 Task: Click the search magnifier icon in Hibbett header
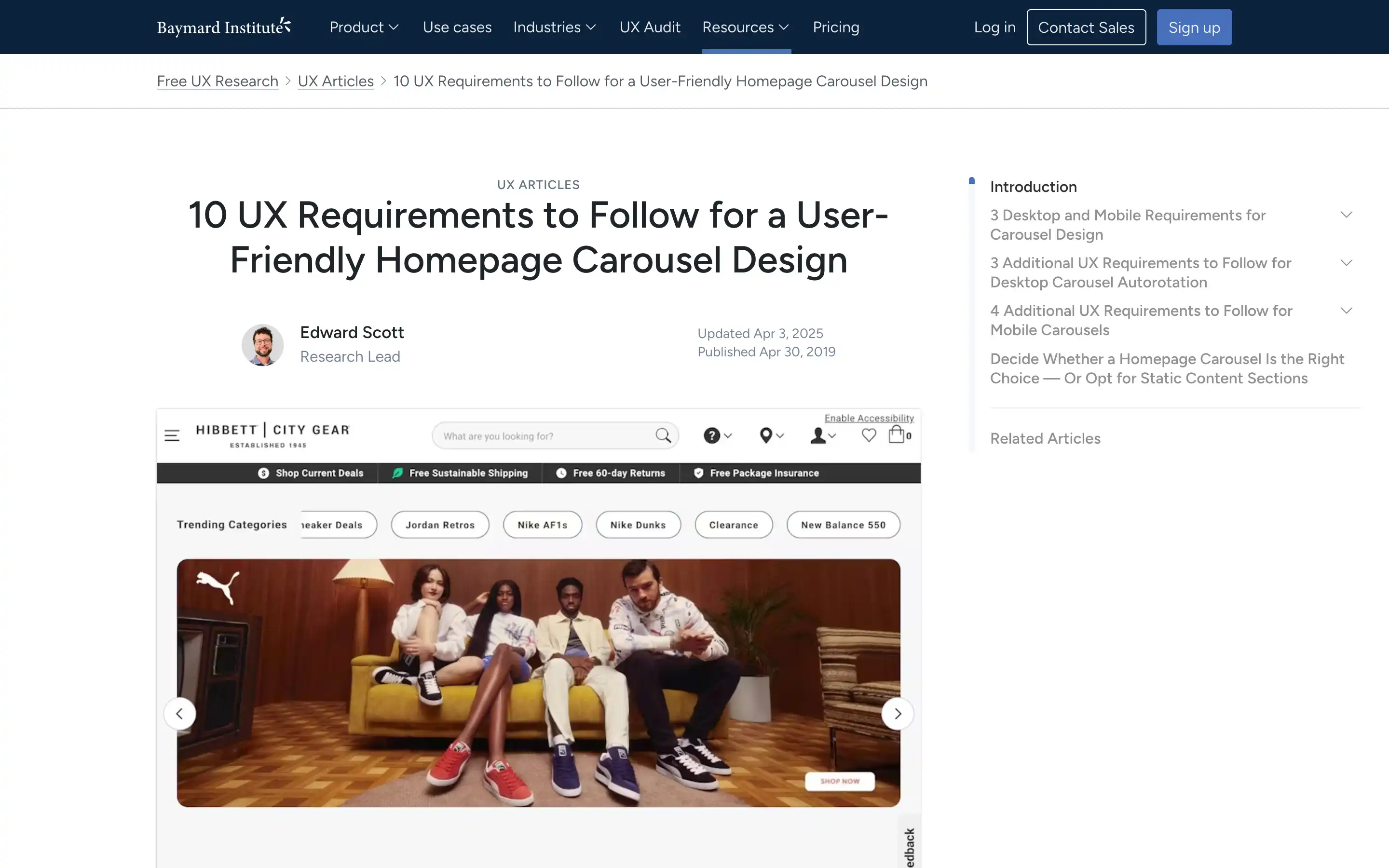[663, 436]
